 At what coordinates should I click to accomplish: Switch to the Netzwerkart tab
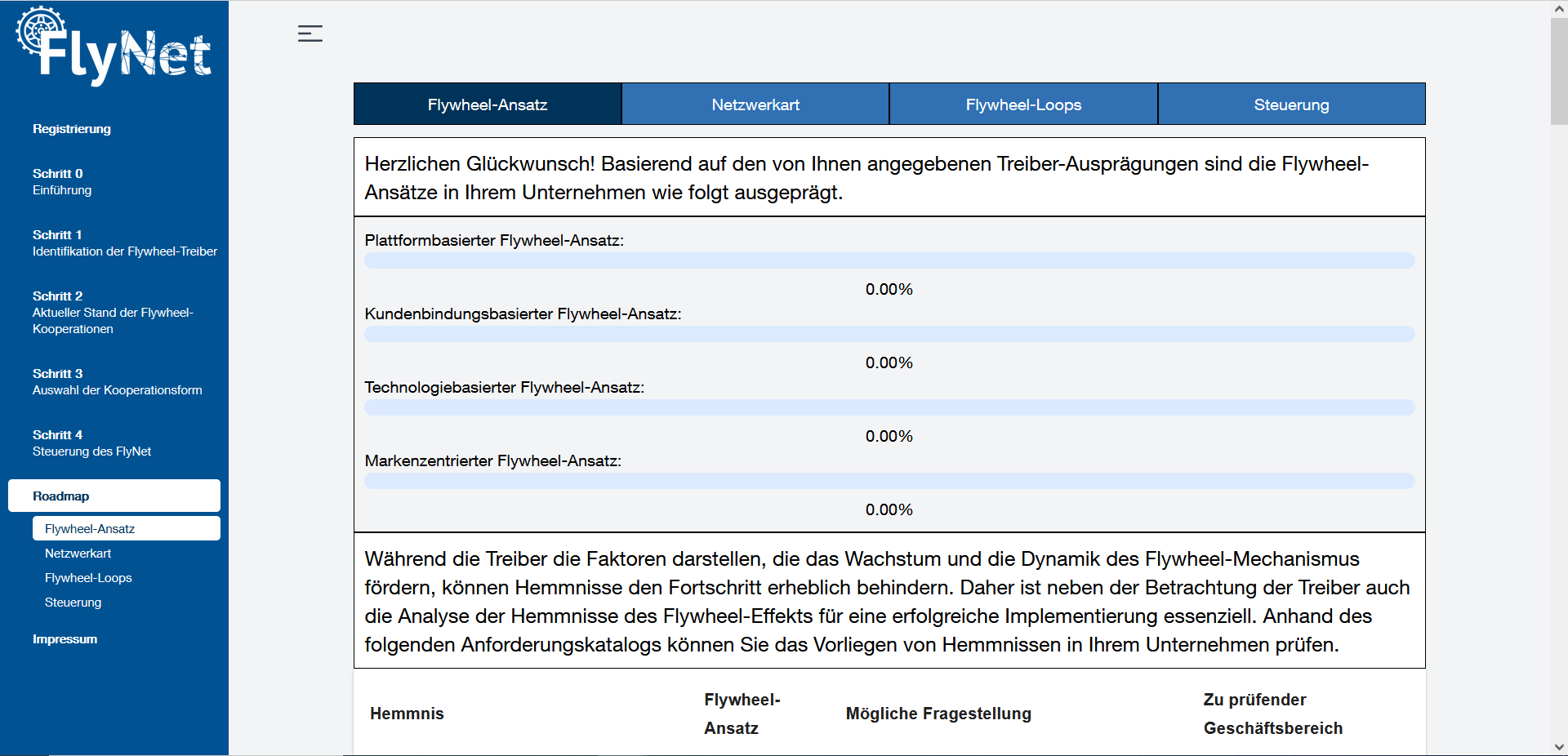755,105
